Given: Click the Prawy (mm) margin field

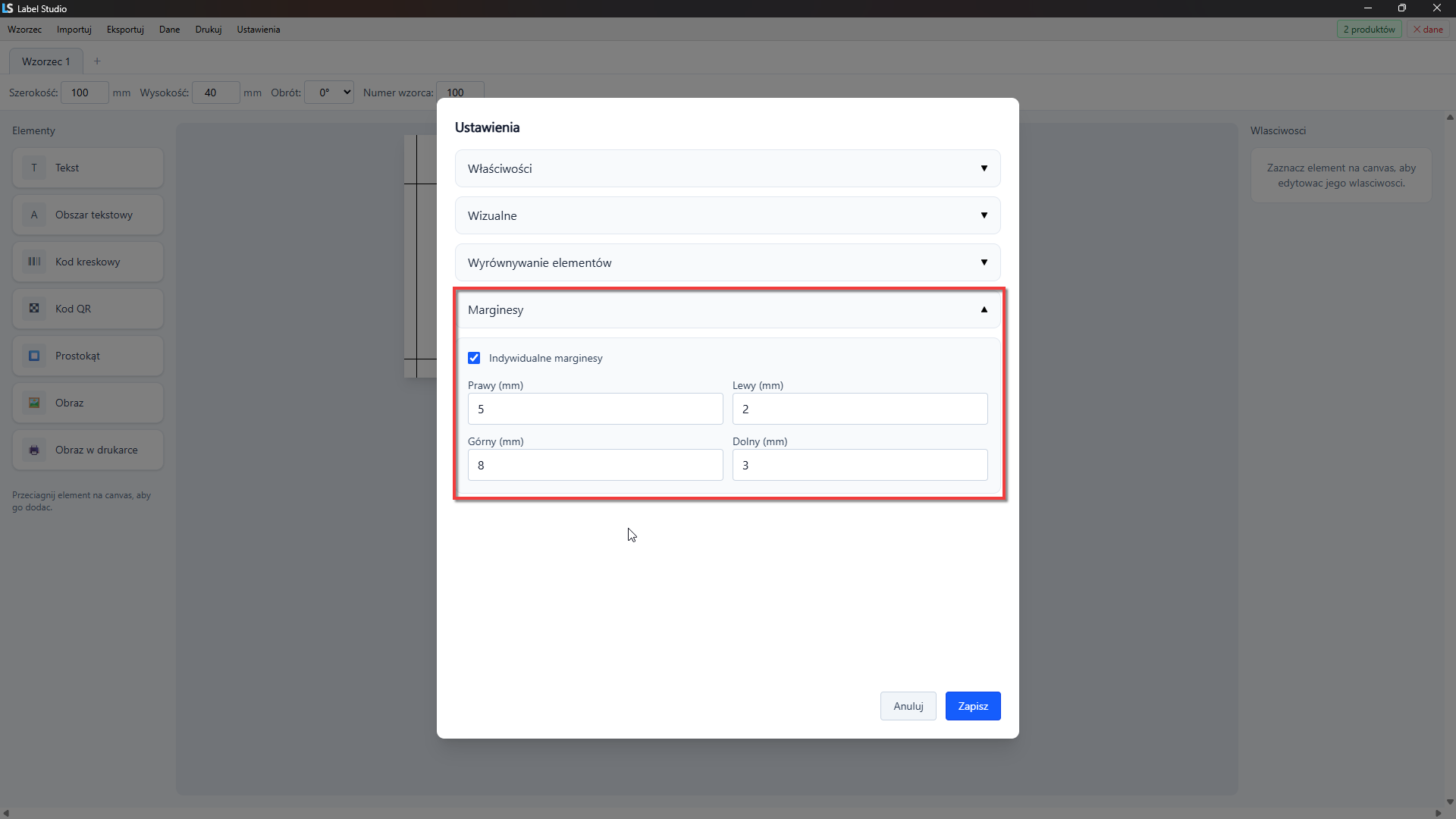Looking at the screenshot, I should [595, 409].
